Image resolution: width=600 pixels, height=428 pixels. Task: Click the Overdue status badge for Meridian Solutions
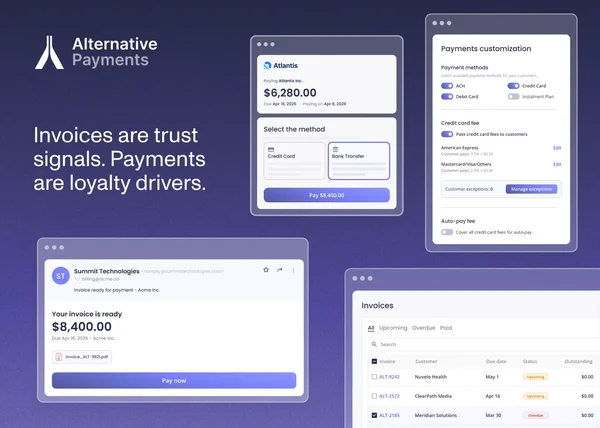point(536,415)
